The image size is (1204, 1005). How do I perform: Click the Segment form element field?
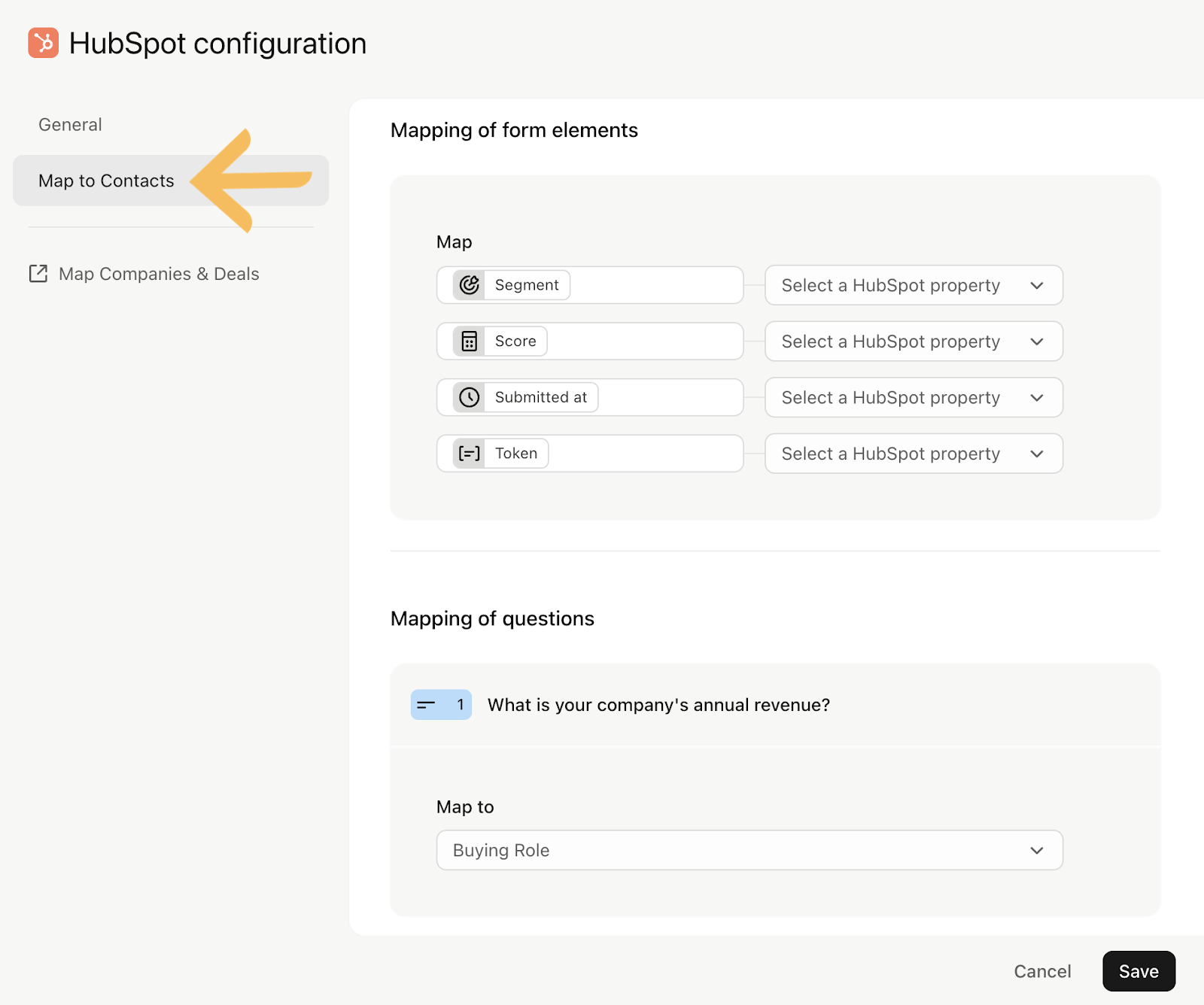[590, 285]
